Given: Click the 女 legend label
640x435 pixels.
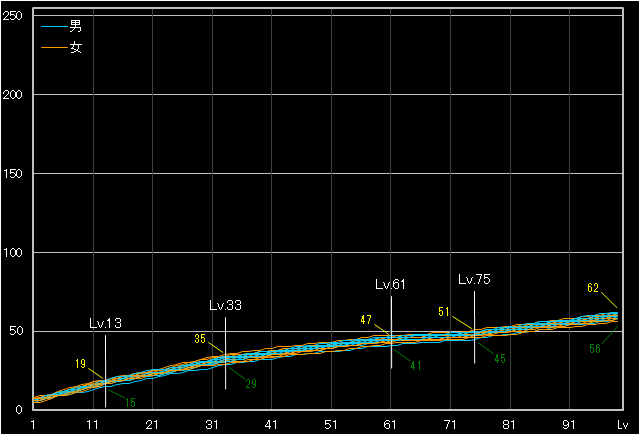Looking at the screenshot, I should coord(76,47).
